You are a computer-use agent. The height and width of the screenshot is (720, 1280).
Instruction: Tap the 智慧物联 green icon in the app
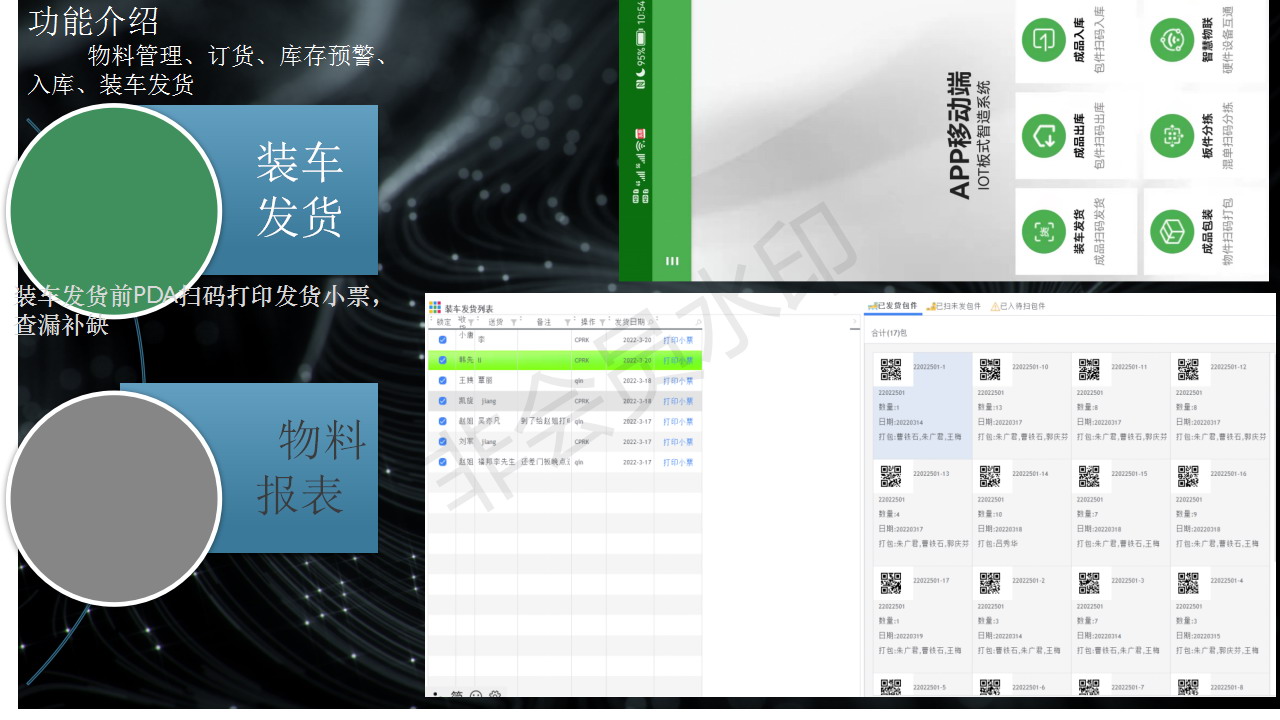[x=1170, y=40]
